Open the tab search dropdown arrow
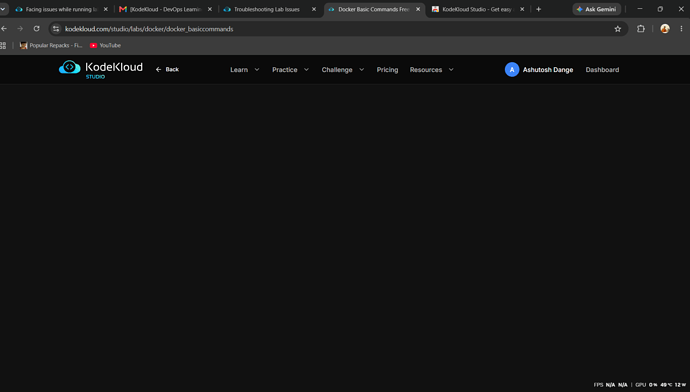The width and height of the screenshot is (690, 392). (3, 9)
